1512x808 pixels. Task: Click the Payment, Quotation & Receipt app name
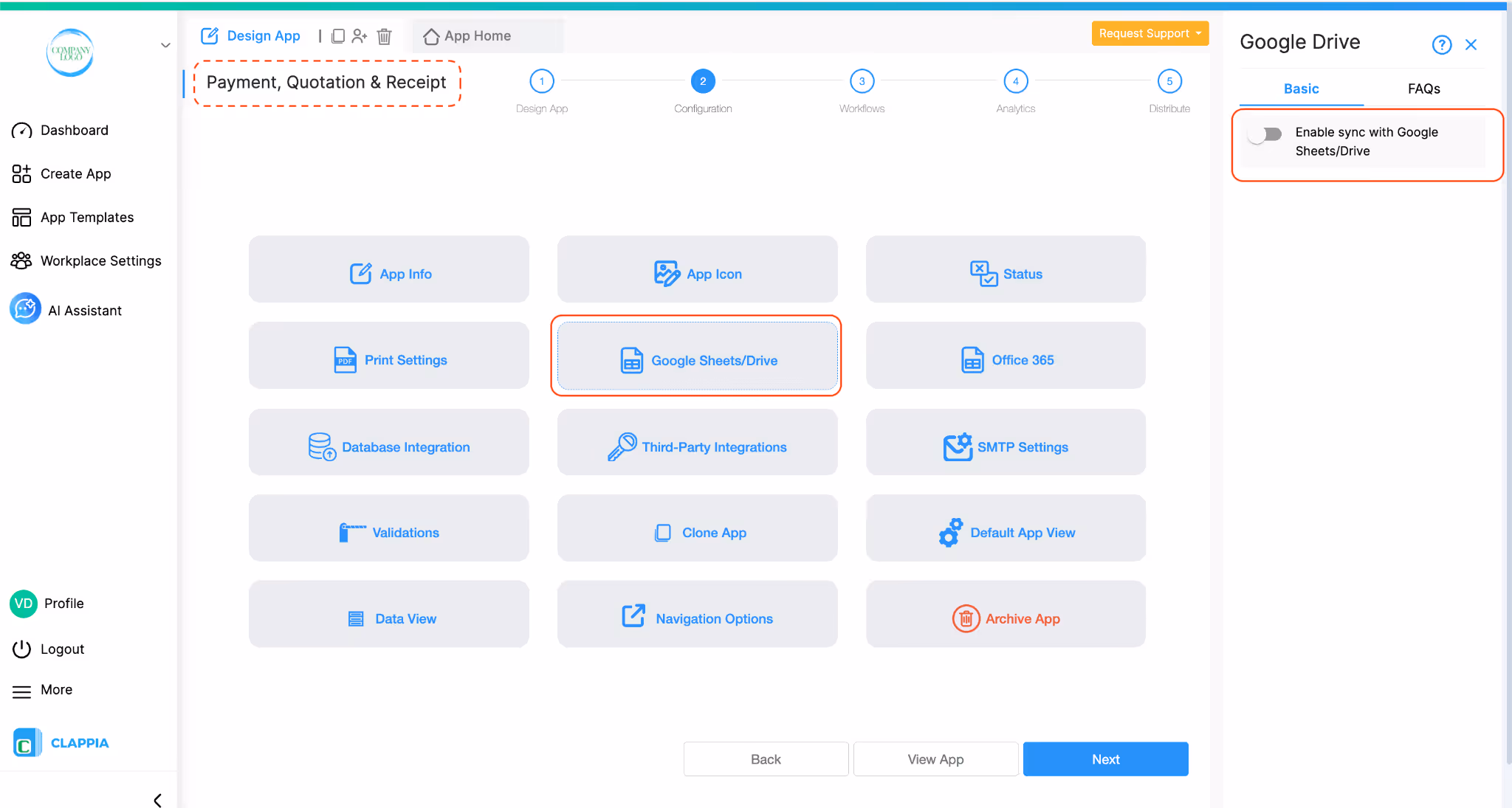click(x=326, y=83)
